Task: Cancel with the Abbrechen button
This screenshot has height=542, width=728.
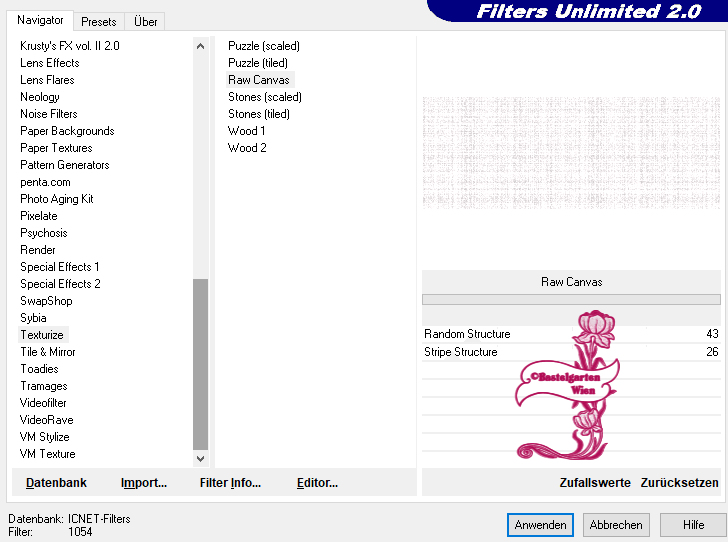Action: 616,525
